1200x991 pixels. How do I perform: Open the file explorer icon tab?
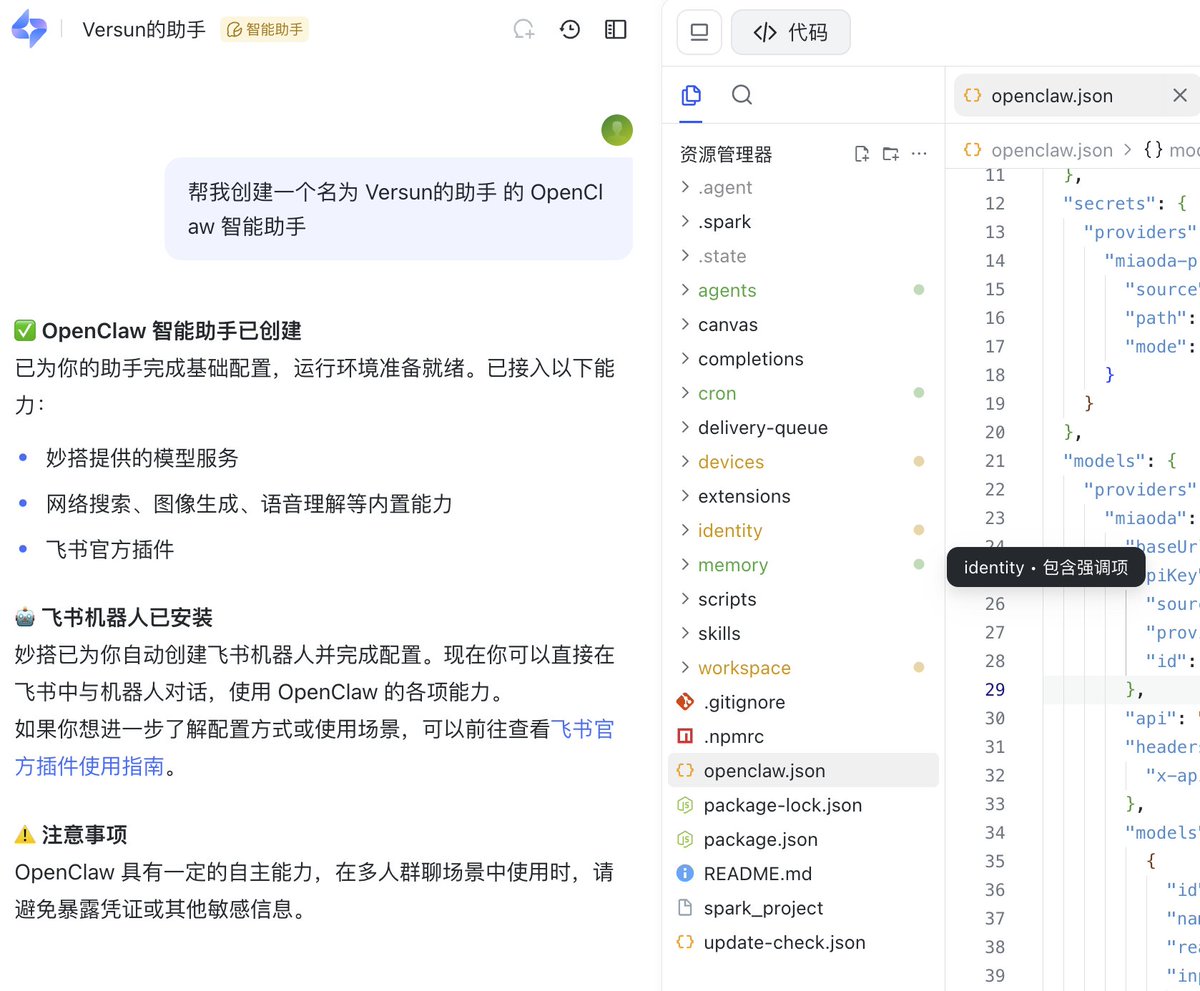pyautogui.click(x=691, y=95)
